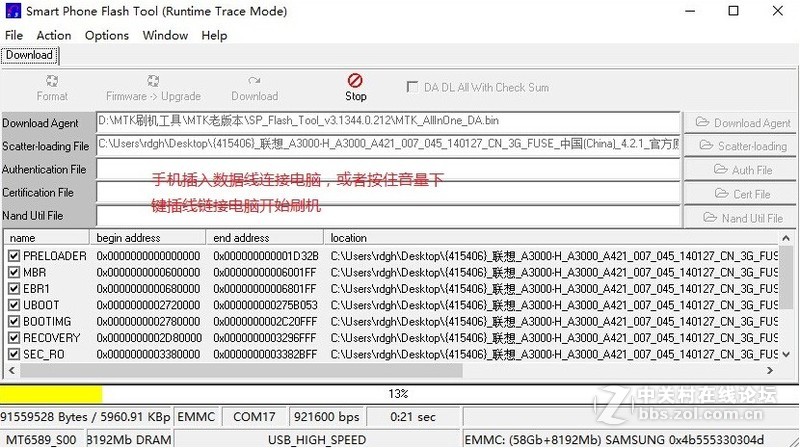Click the USB_HIGH_SPEED status entry
The width and height of the screenshot is (800, 448).
pos(317,439)
